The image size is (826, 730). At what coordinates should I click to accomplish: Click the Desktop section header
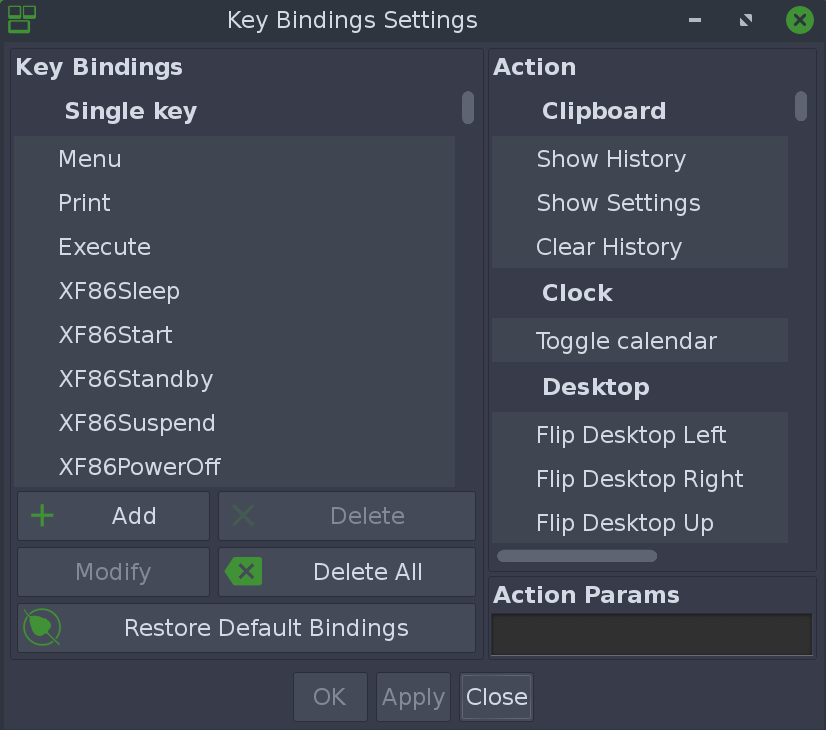(596, 387)
